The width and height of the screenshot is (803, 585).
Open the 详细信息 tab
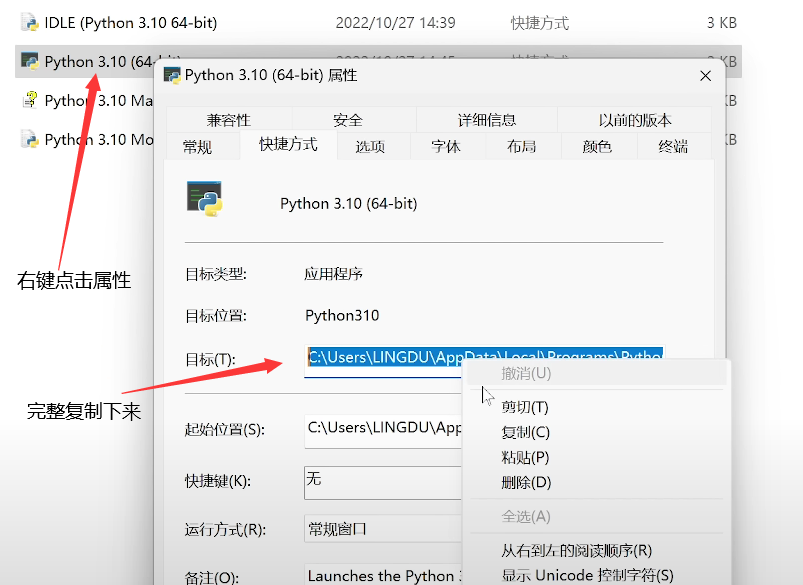pos(489,119)
